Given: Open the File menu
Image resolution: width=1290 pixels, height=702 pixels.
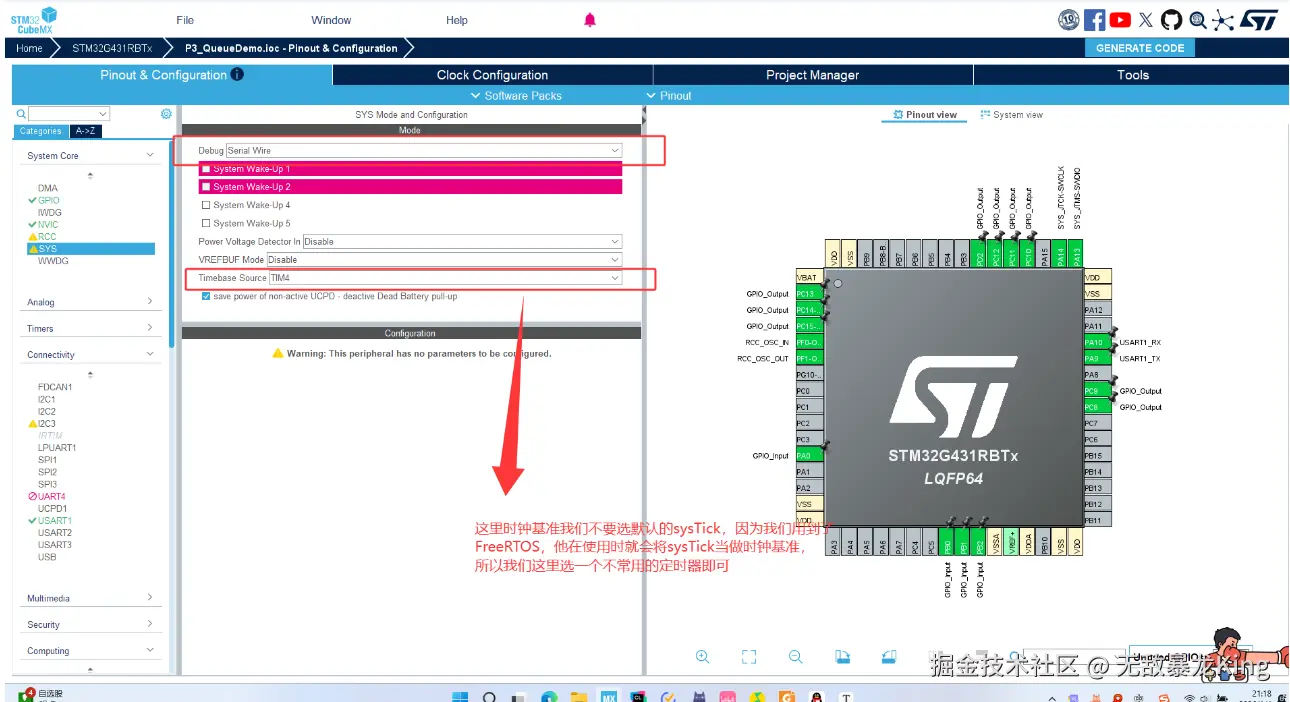Looking at the screenshot, I should (x=185, y=20).
